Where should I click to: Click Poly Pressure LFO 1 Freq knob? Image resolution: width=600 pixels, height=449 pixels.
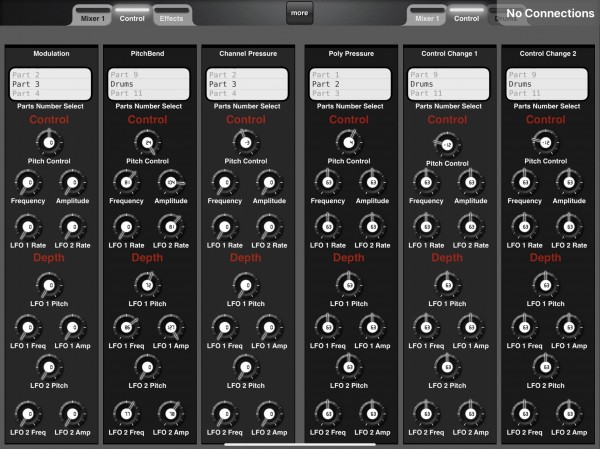[328, 327]
